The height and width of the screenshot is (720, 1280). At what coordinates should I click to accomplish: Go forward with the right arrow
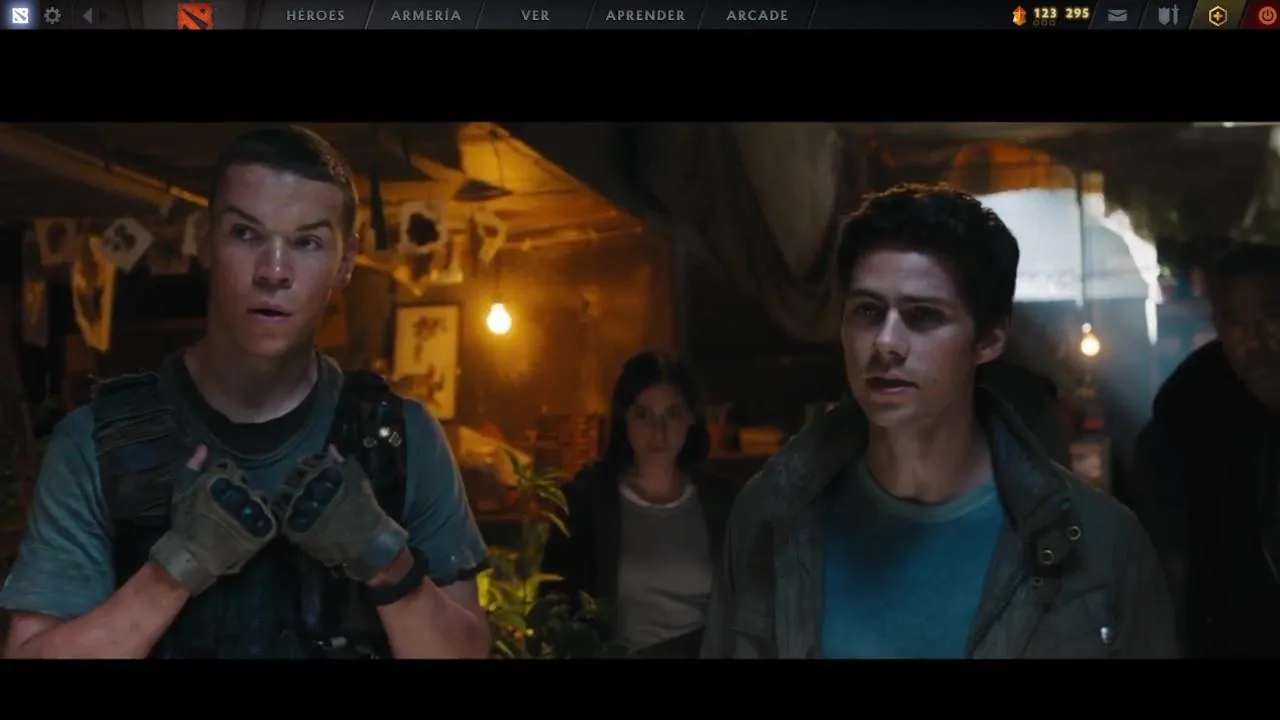[x=103, y=15]
